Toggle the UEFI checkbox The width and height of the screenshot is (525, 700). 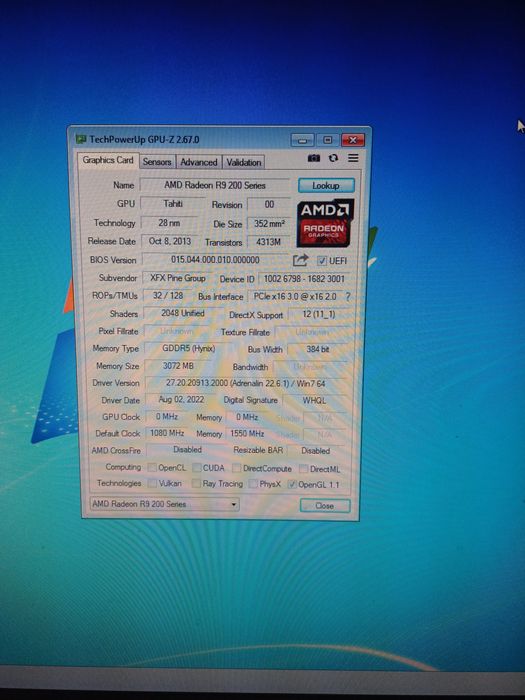point(321,261)
